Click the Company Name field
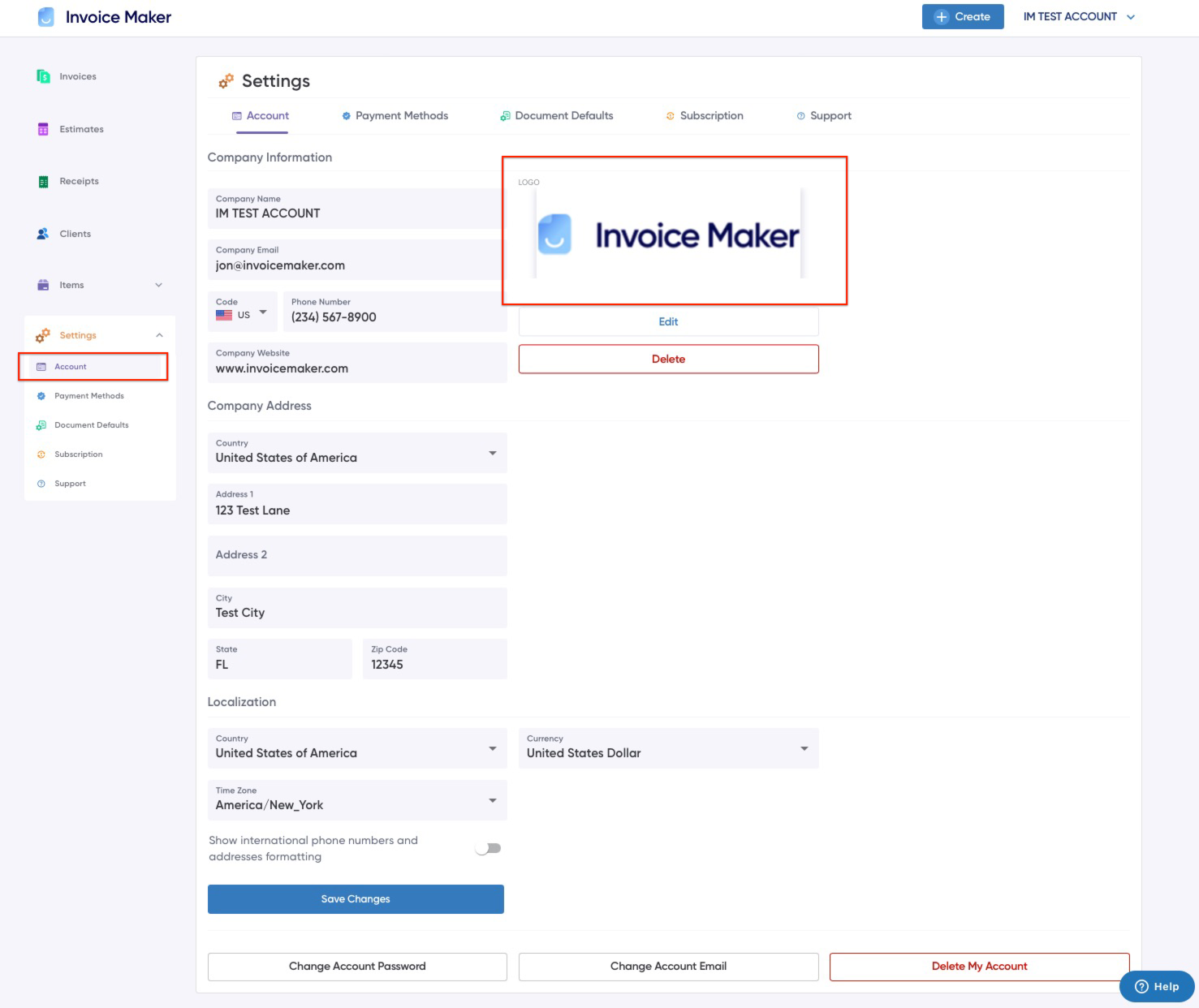This screenshot has width=1199, height=1008. (356, 209)
